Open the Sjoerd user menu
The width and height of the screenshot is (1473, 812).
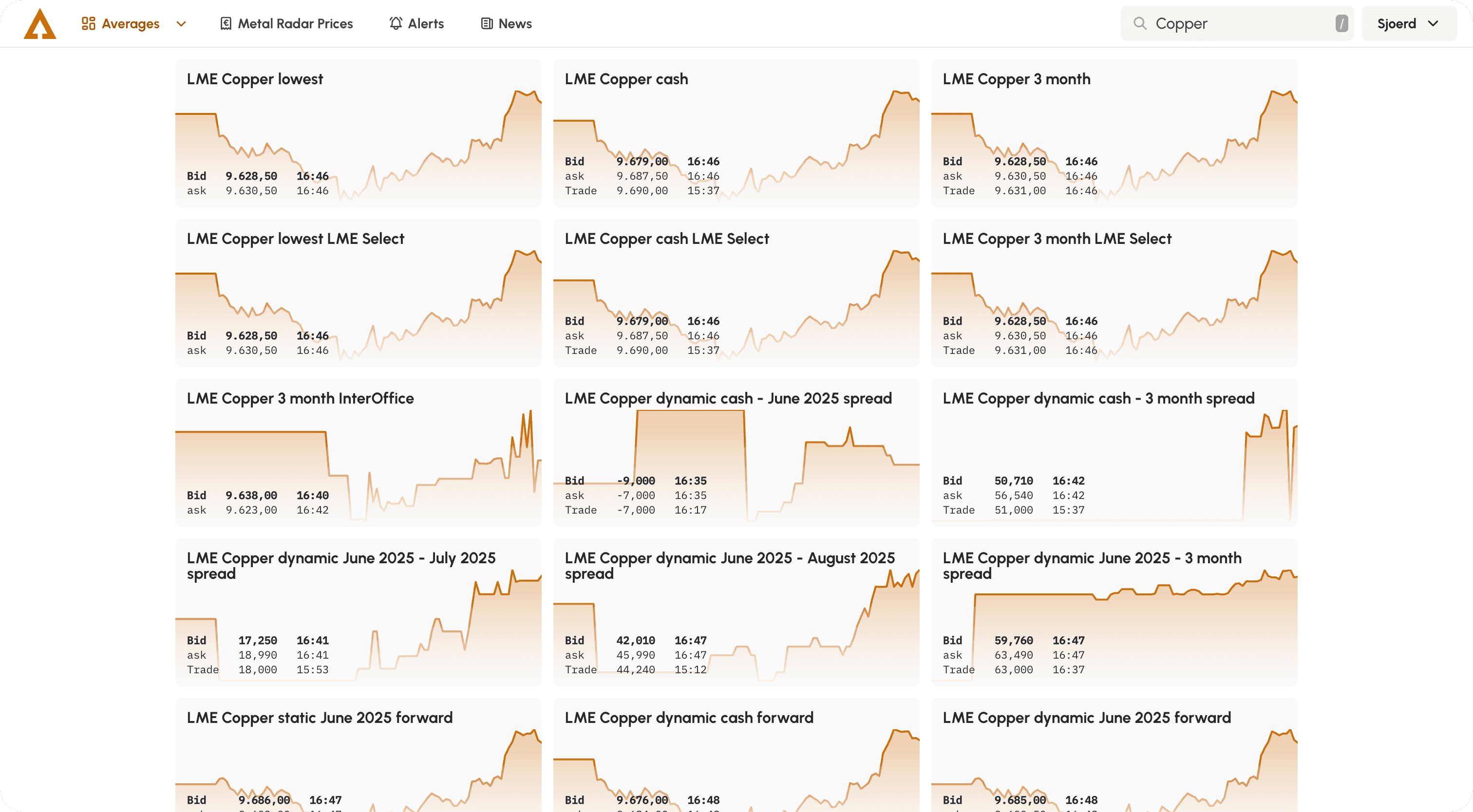1410,23
